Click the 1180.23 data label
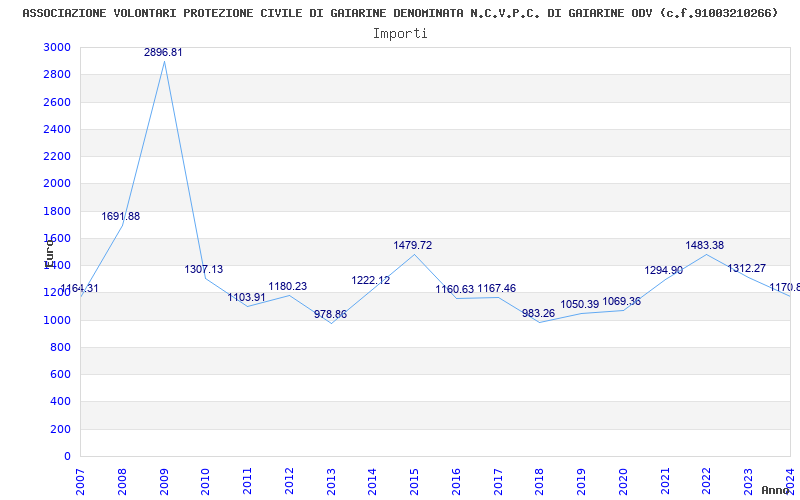 tap(288, 287)
